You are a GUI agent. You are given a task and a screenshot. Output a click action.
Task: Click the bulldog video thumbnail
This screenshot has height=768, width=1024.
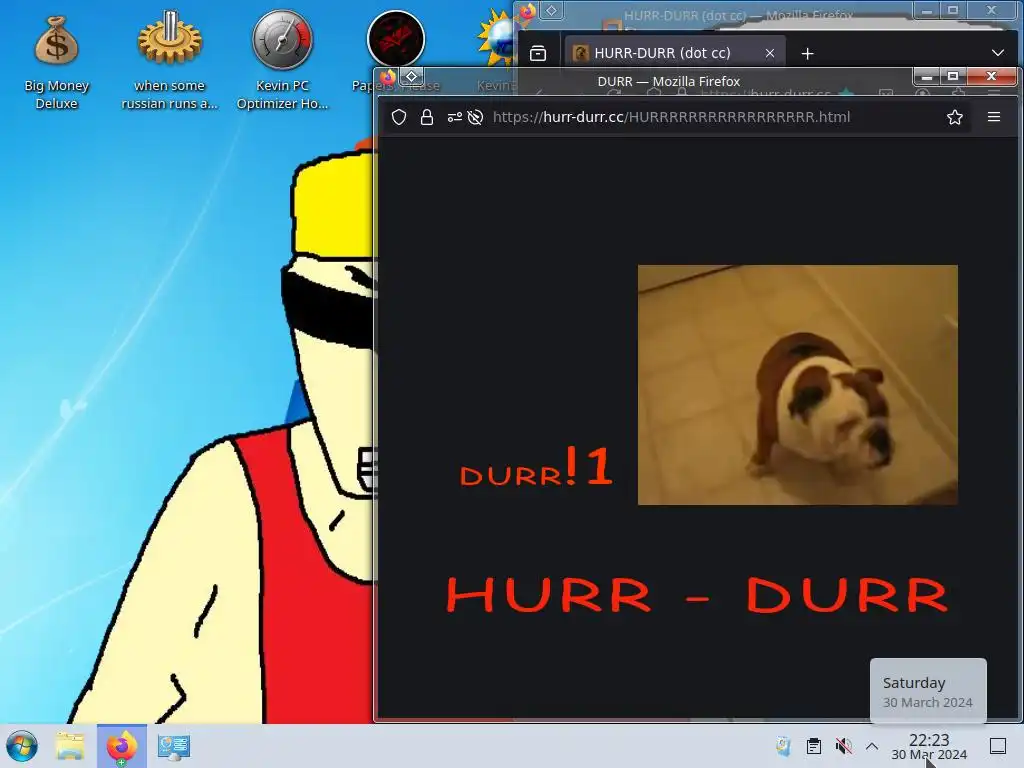tap(797, 385)
